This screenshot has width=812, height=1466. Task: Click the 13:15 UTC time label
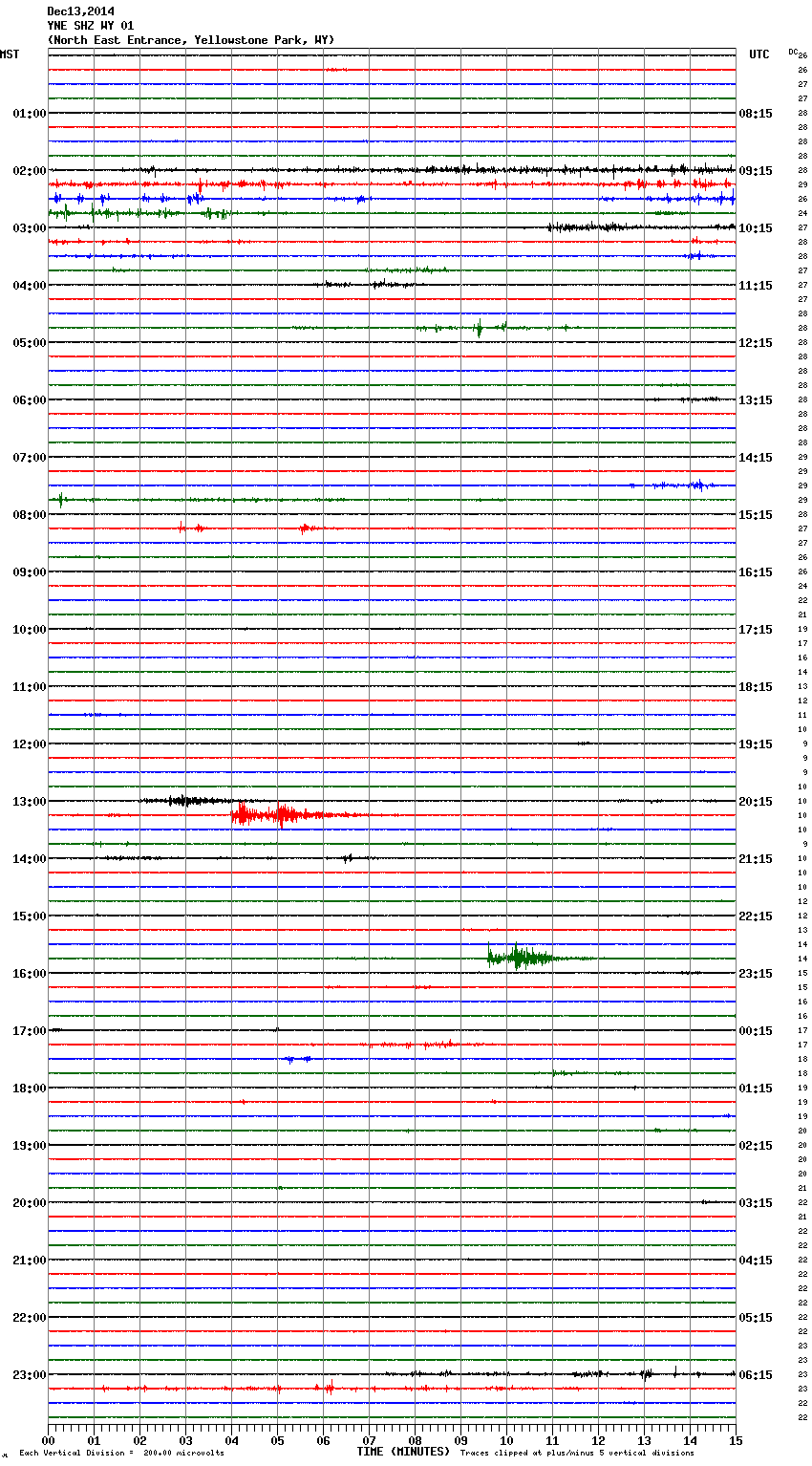(x=756, y=400)
